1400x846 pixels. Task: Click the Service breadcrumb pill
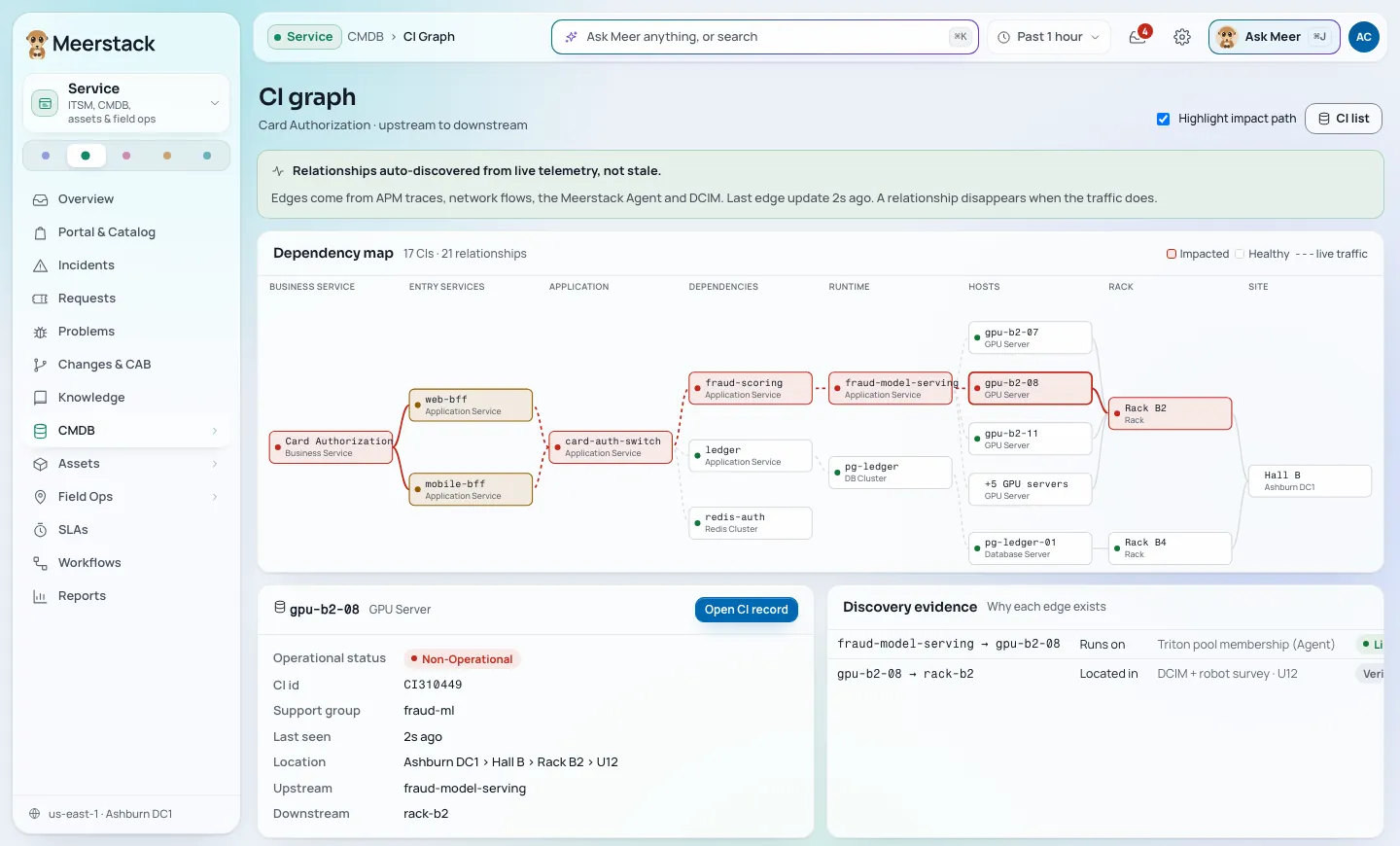pos(304,37)
